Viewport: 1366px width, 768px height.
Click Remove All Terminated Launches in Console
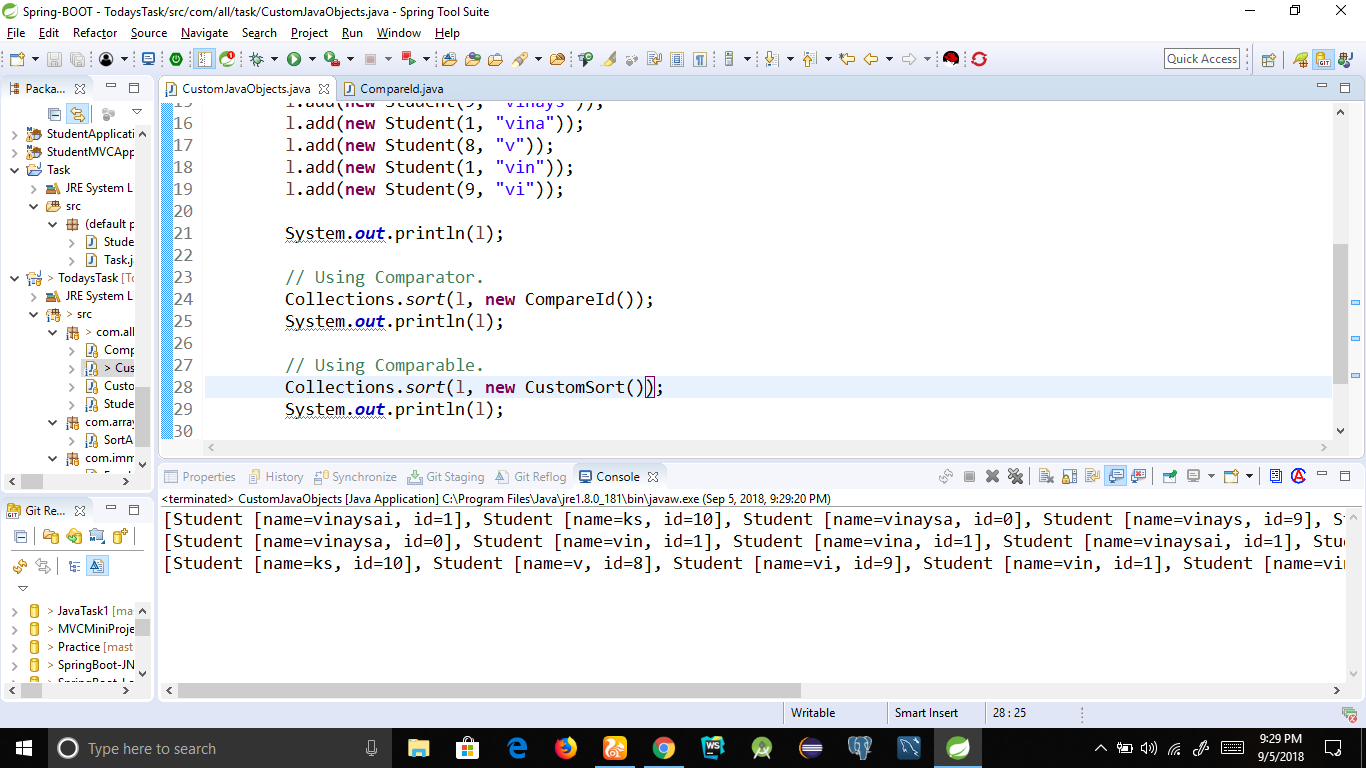coord(1015,477)
